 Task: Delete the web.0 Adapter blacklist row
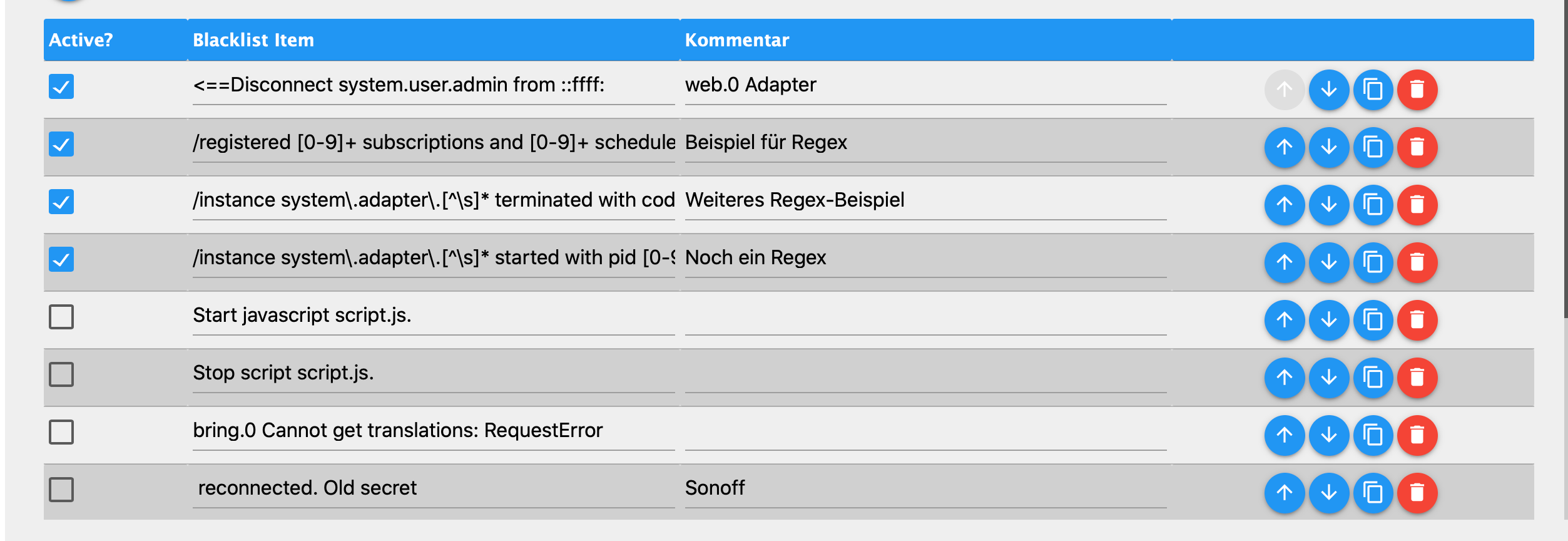tap(1417, 90)
